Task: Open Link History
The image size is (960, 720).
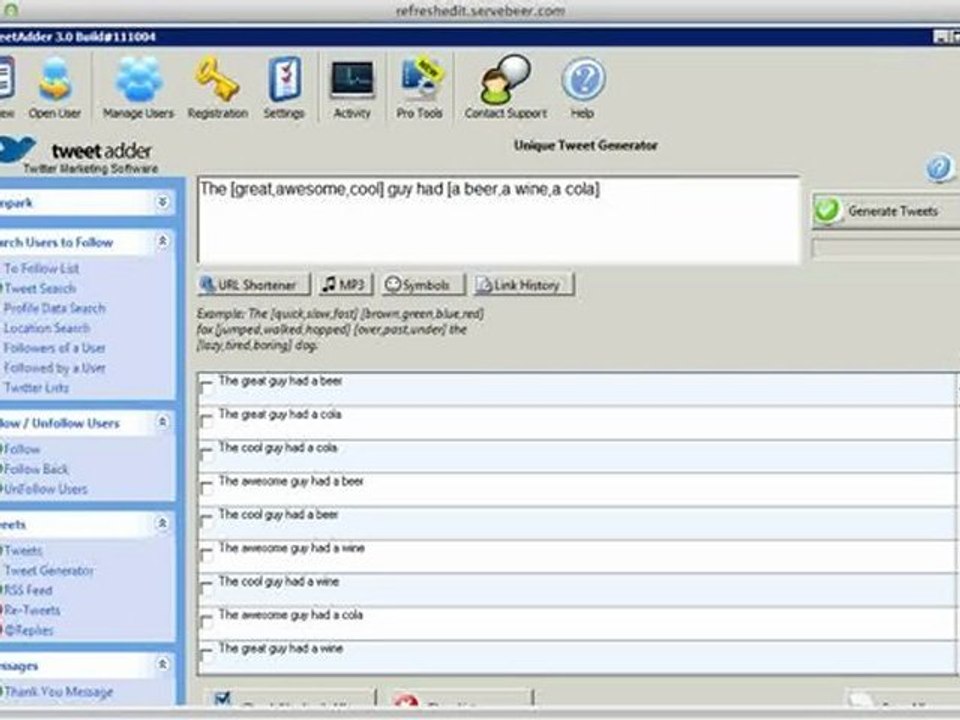Action: coord(523,285)
